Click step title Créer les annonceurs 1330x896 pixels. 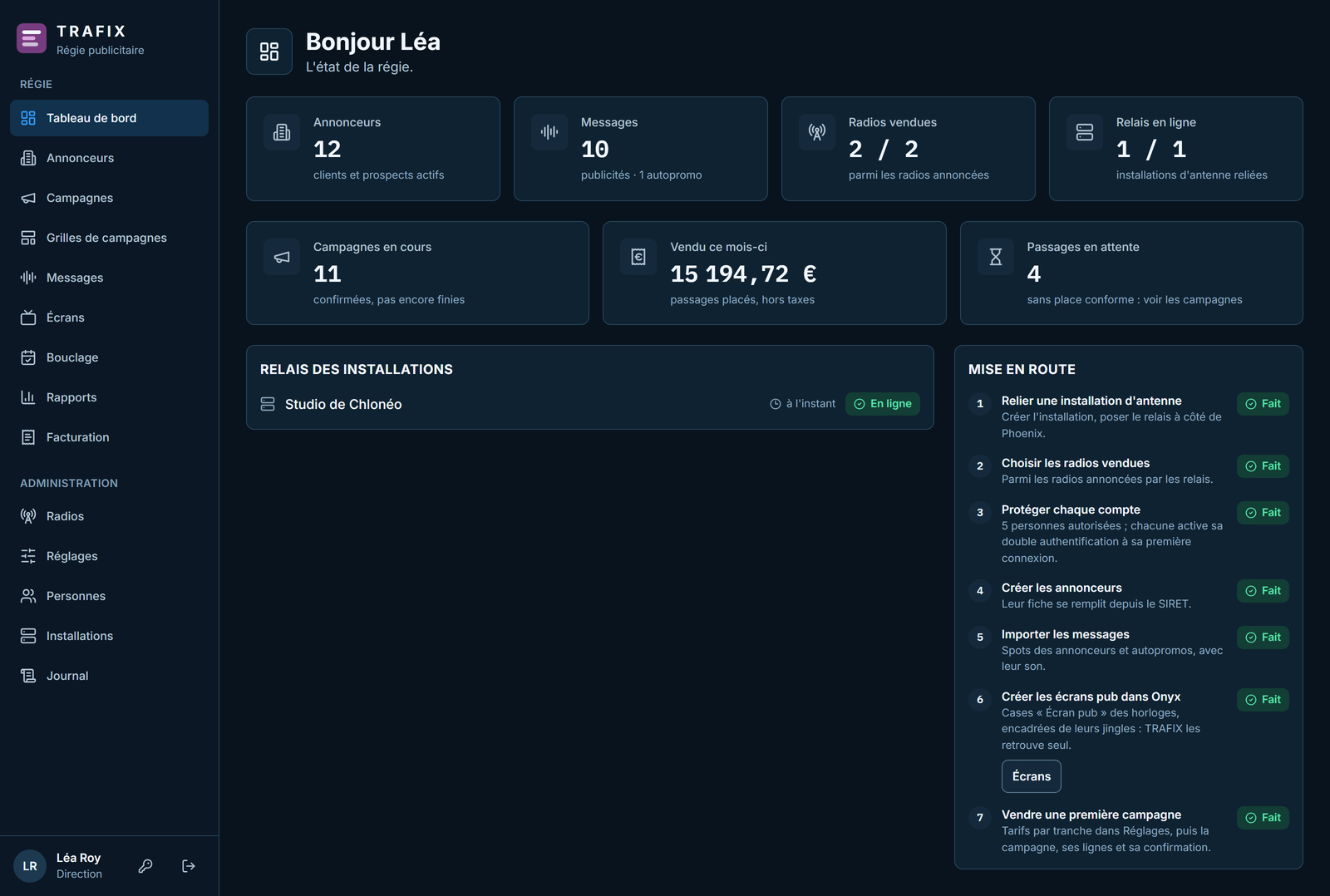coord(1062,588)
